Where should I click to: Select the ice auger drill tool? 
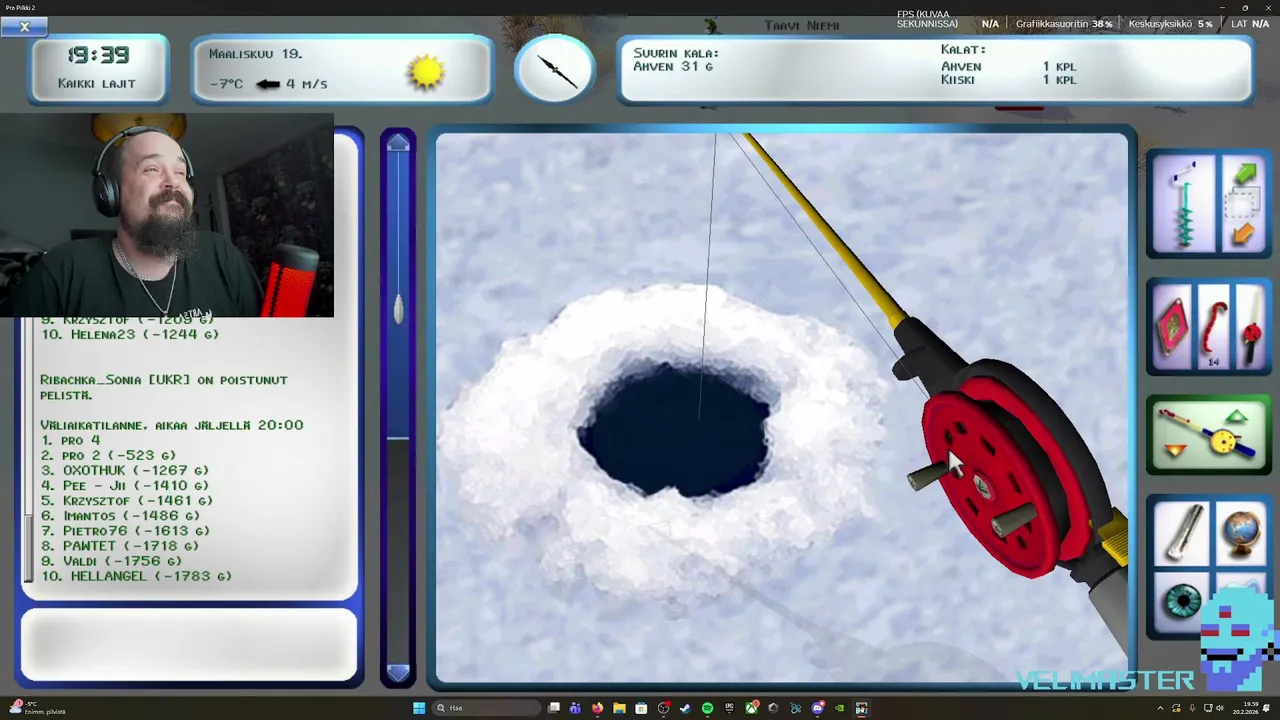1184,205
